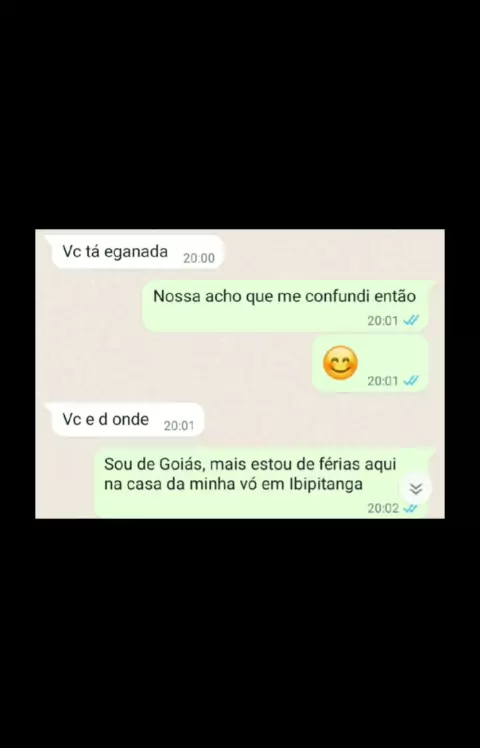Click the word 'férias' in the last message

click(336, 464)
